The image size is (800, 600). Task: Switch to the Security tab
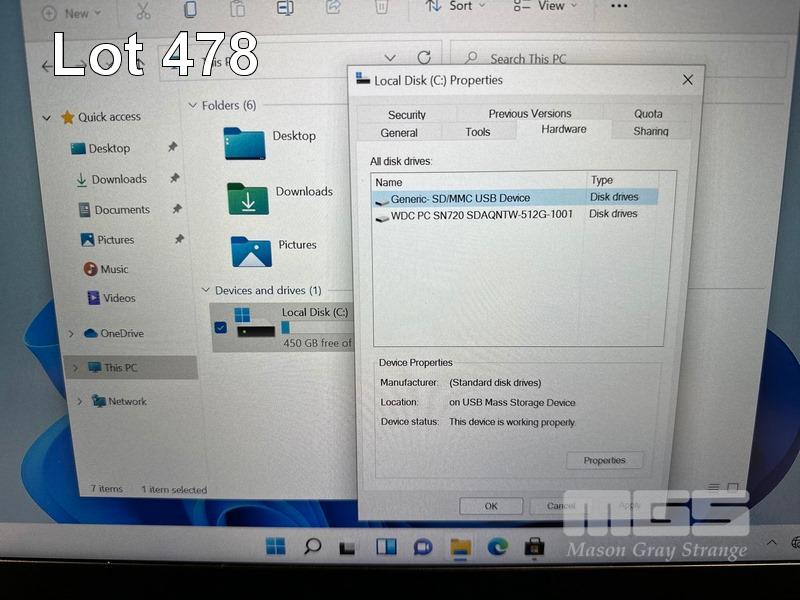(407, 115)
